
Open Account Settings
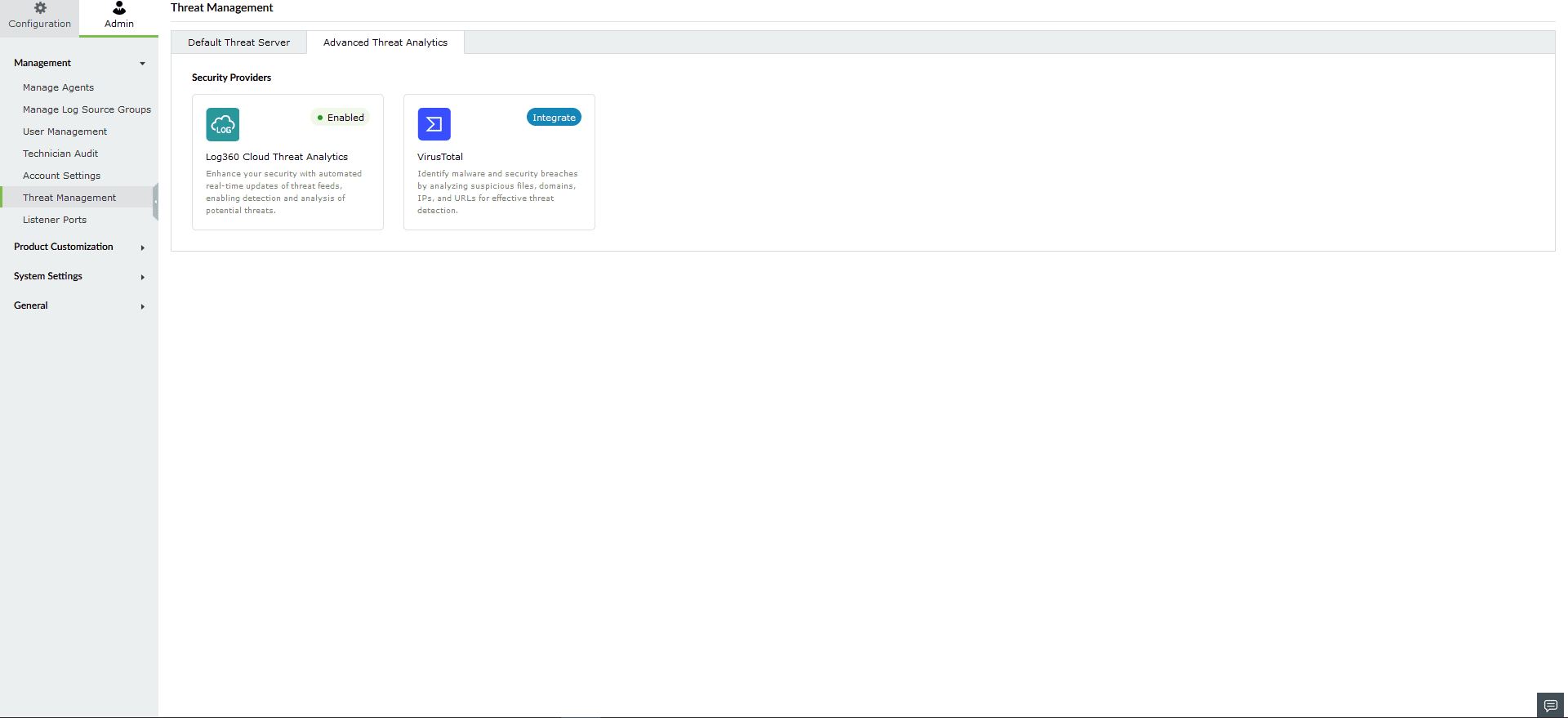(61, 176)
